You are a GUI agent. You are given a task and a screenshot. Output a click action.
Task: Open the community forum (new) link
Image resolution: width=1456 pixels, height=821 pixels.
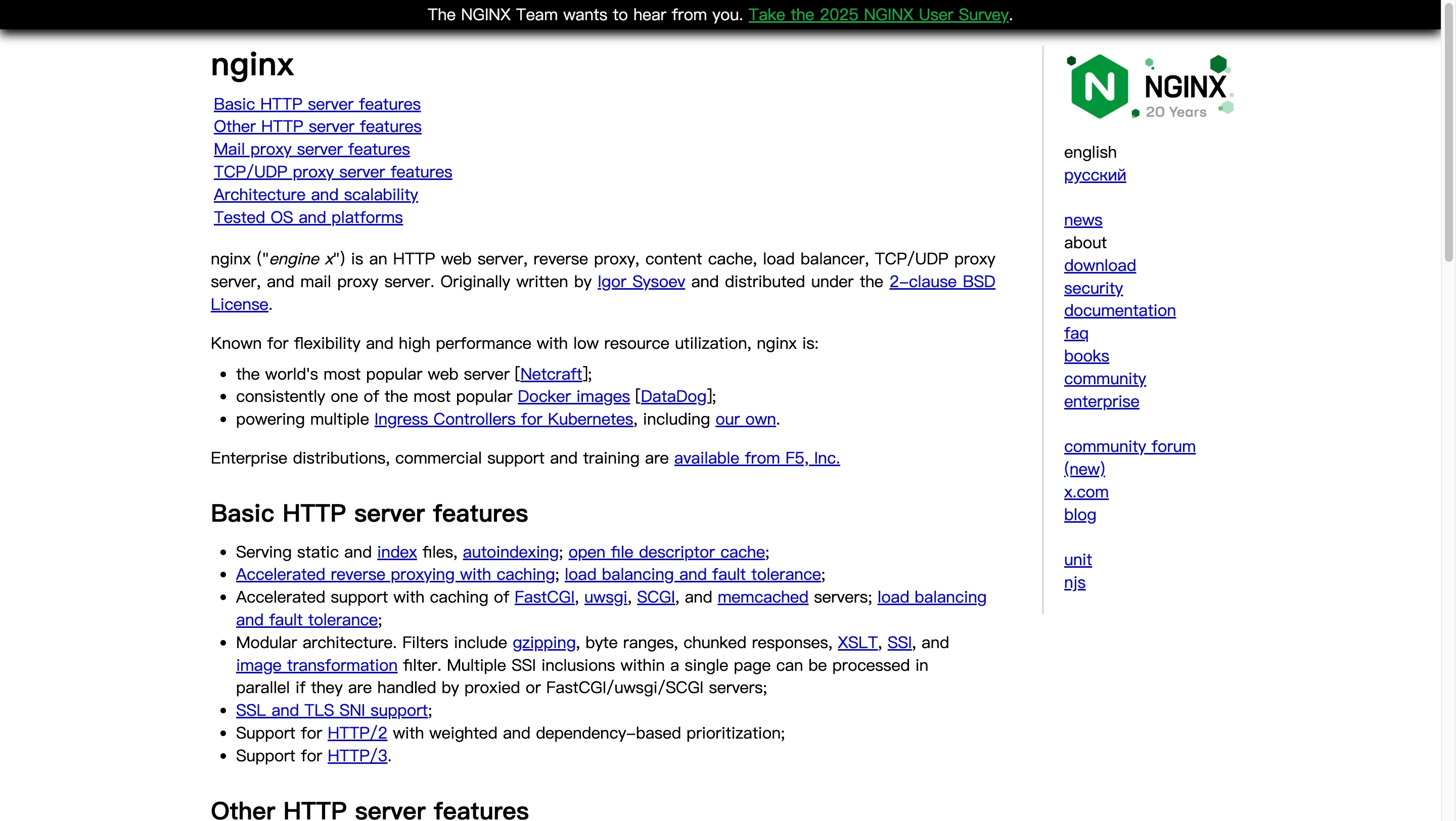tap(1130, 446)
